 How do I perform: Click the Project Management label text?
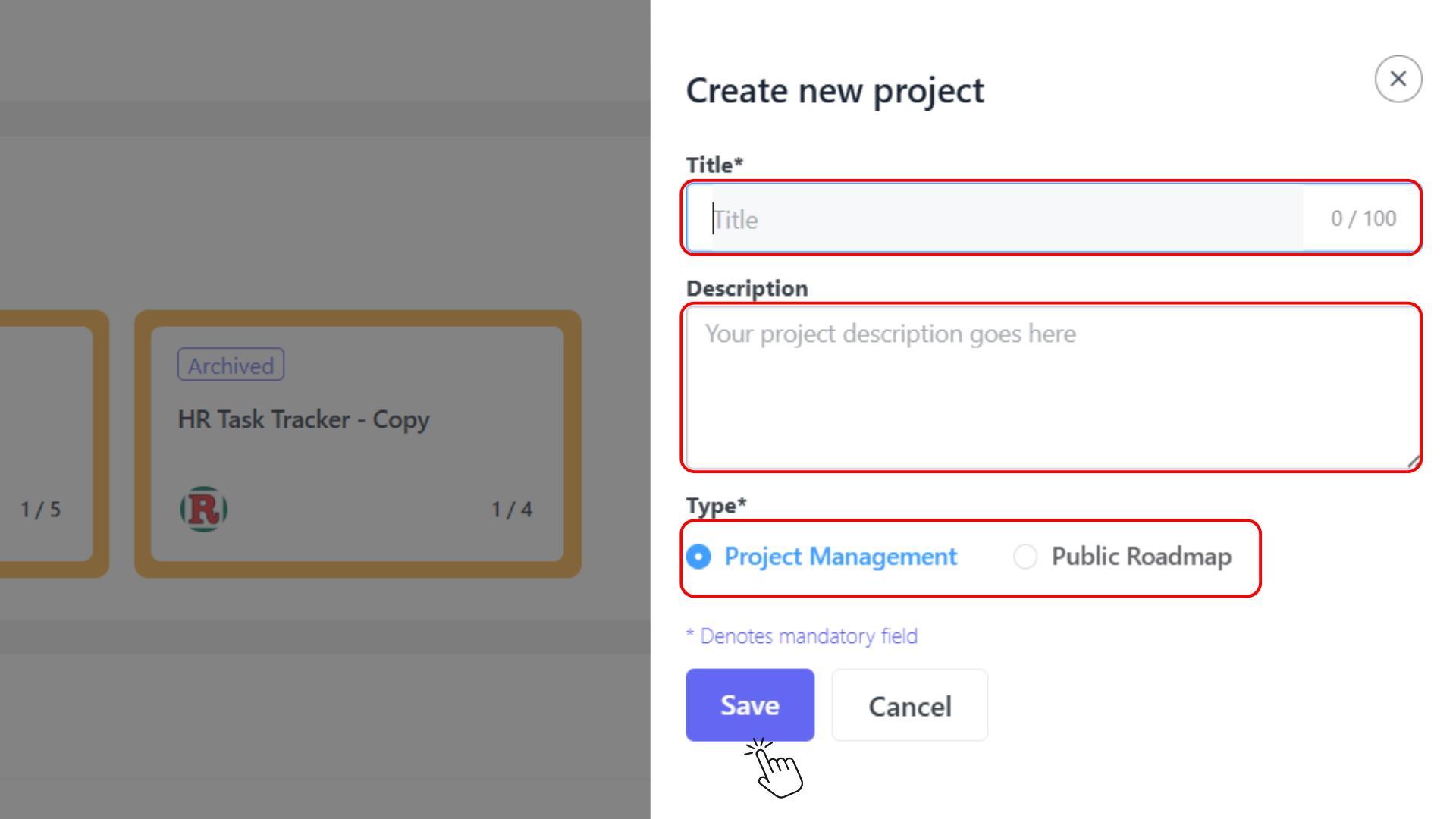pos(840,557)
